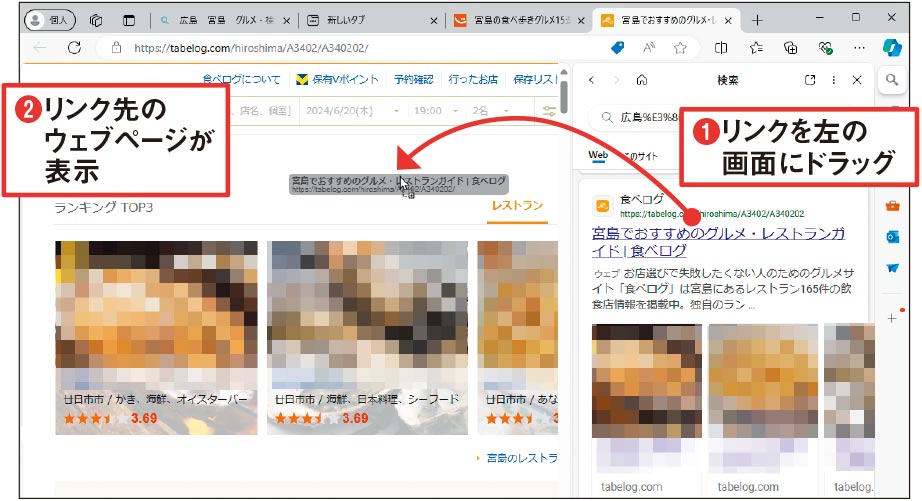
Task: Open the 個人 profile button
Action: pos(50,20)
